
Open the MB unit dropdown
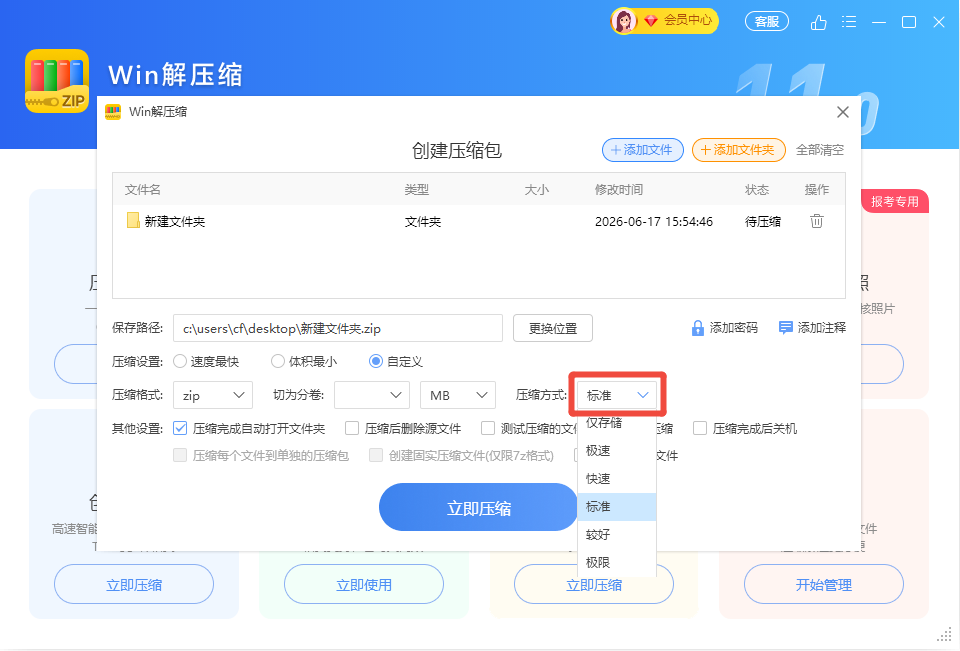point(458,395)
